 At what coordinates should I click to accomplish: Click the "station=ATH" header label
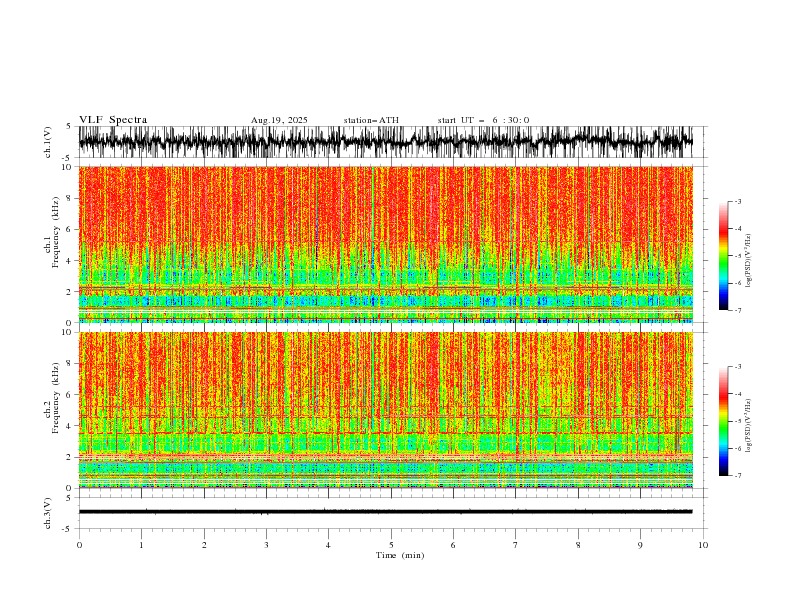click(371, 120)
